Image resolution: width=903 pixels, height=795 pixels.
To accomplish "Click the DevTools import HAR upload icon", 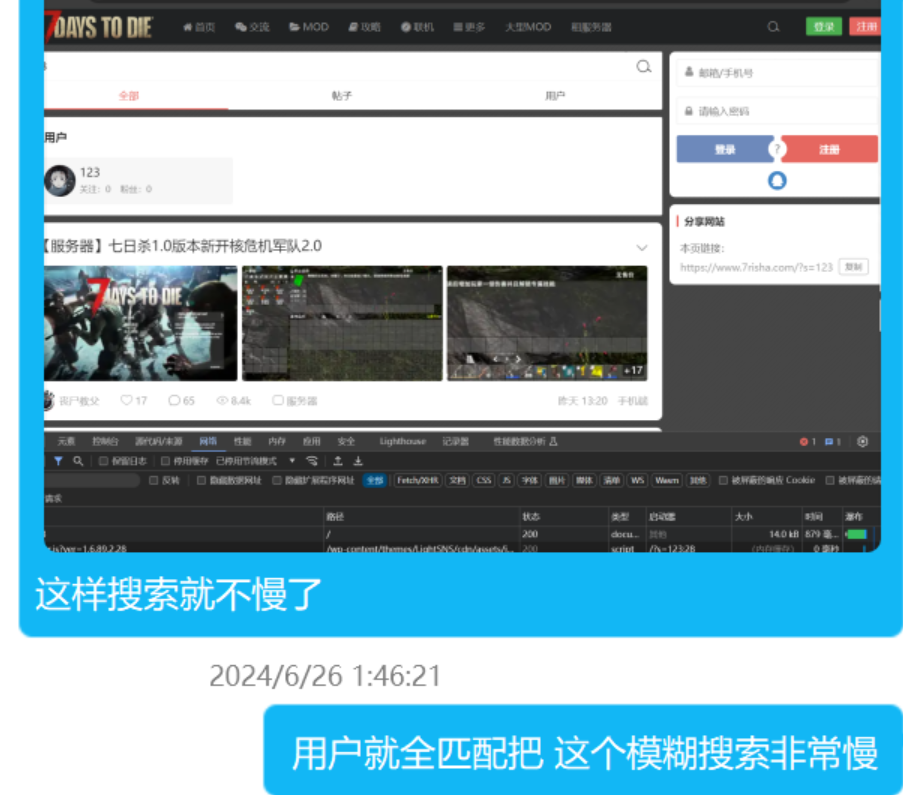I will pyautogui.click(x=338, y=461).
